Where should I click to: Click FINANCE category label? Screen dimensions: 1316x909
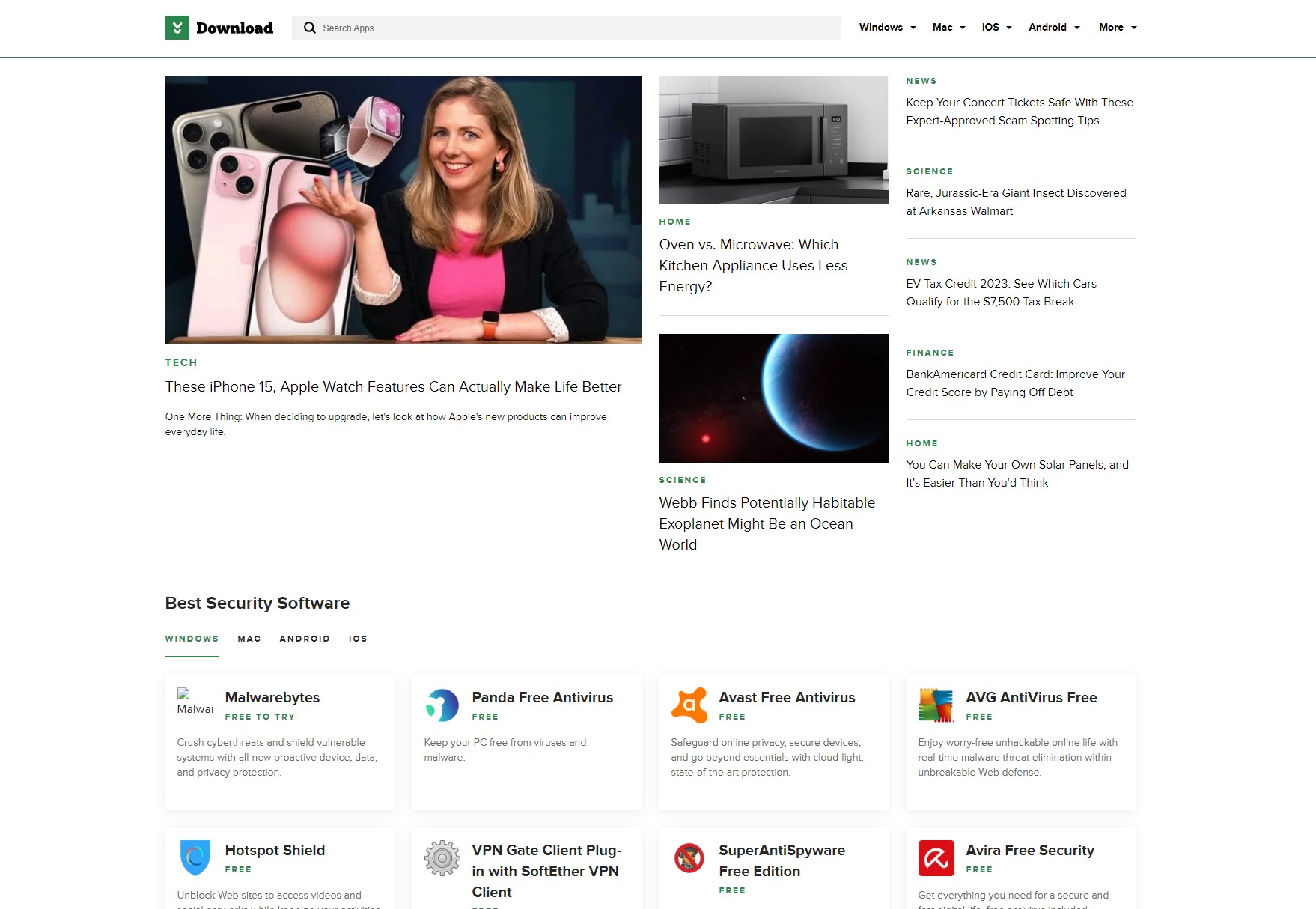(930, 353)
